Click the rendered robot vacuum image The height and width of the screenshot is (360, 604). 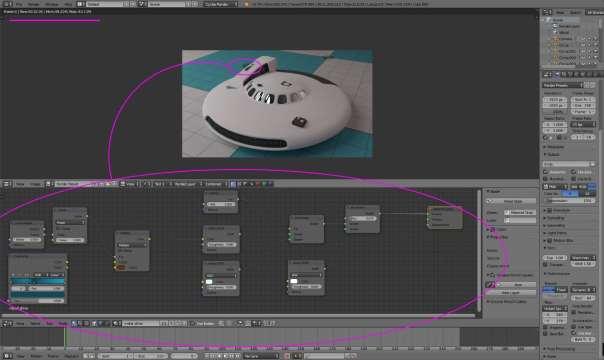(x=277, y=104)
